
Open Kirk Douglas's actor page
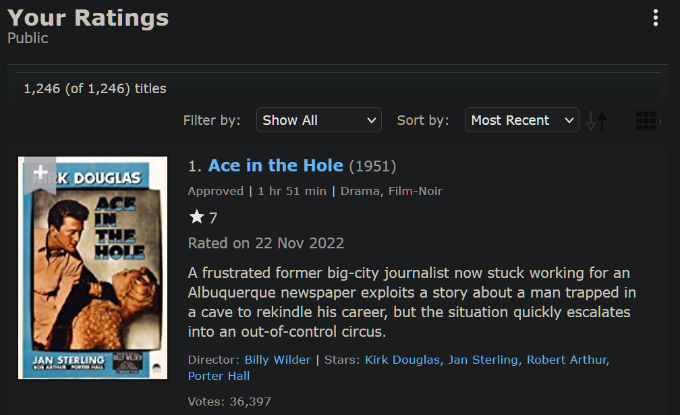click(402, 360)
